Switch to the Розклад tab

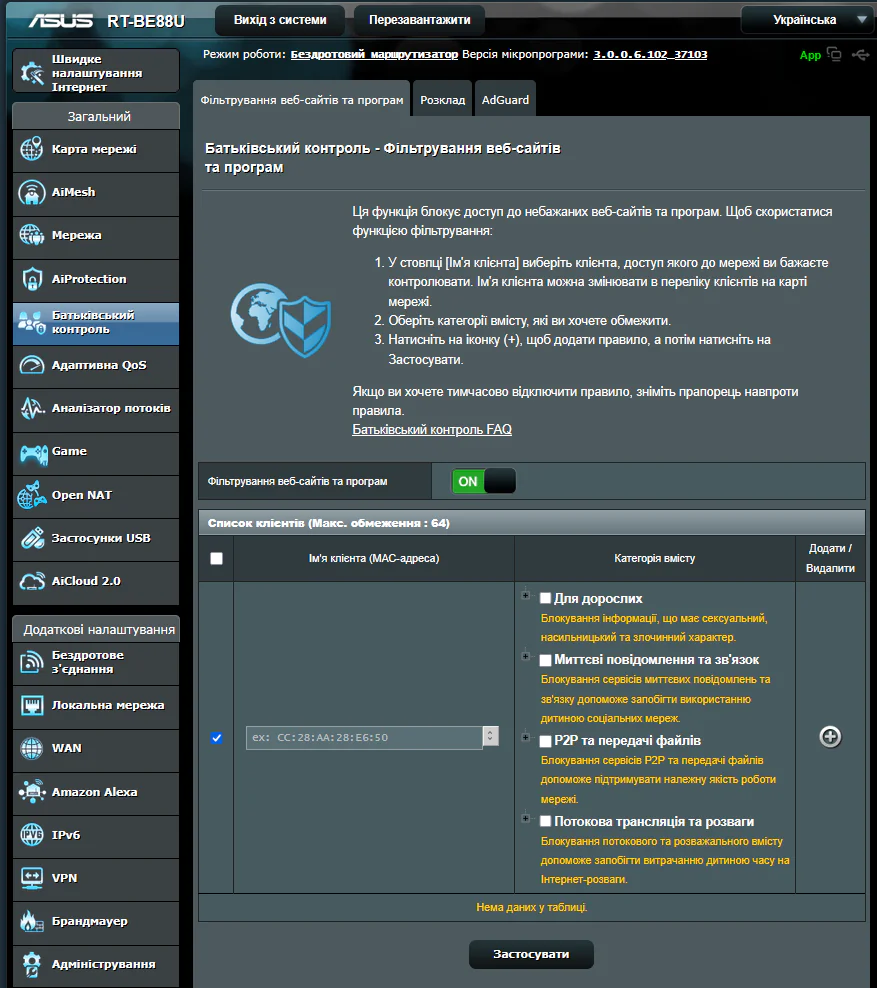click(x=442, y=100)
